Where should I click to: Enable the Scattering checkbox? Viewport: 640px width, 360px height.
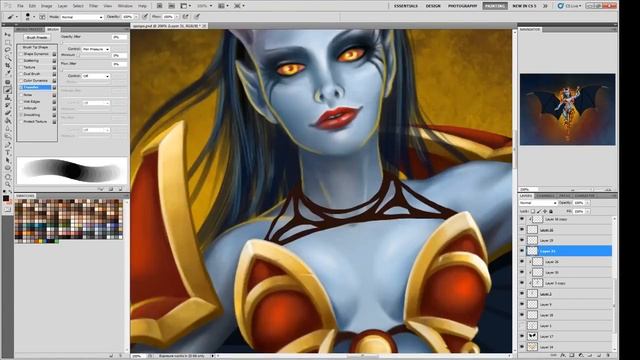pyautogui.click(x=21, y=60)
